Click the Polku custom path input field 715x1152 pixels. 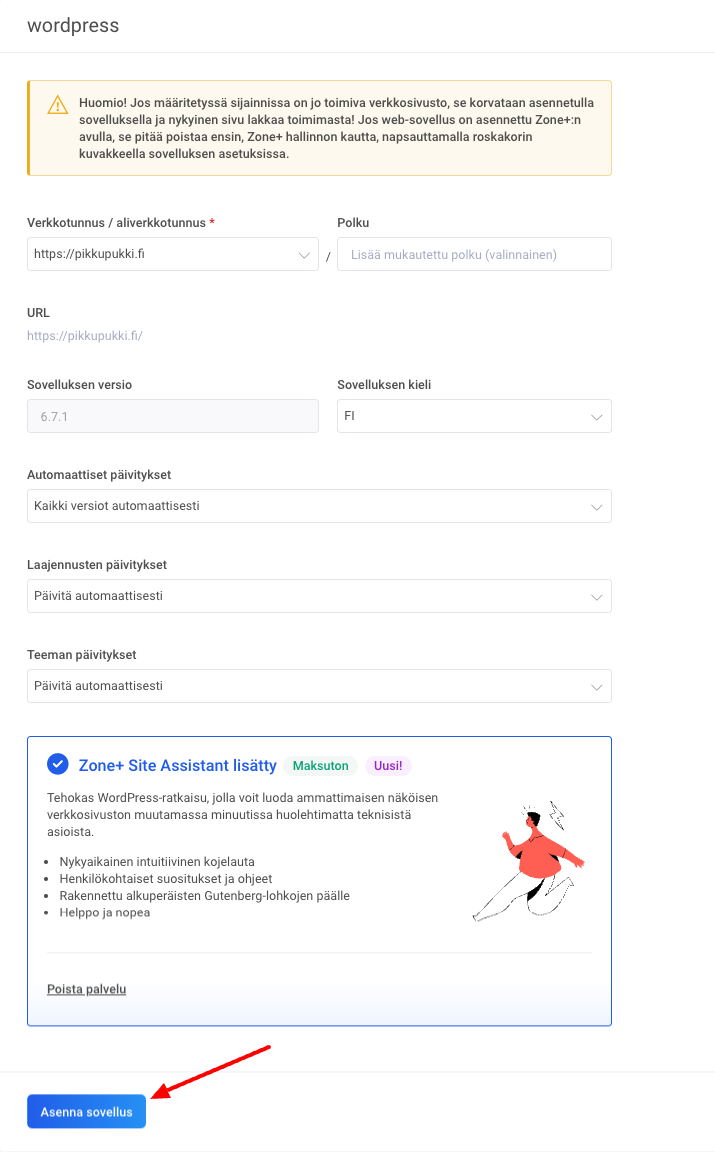[474, 254]
